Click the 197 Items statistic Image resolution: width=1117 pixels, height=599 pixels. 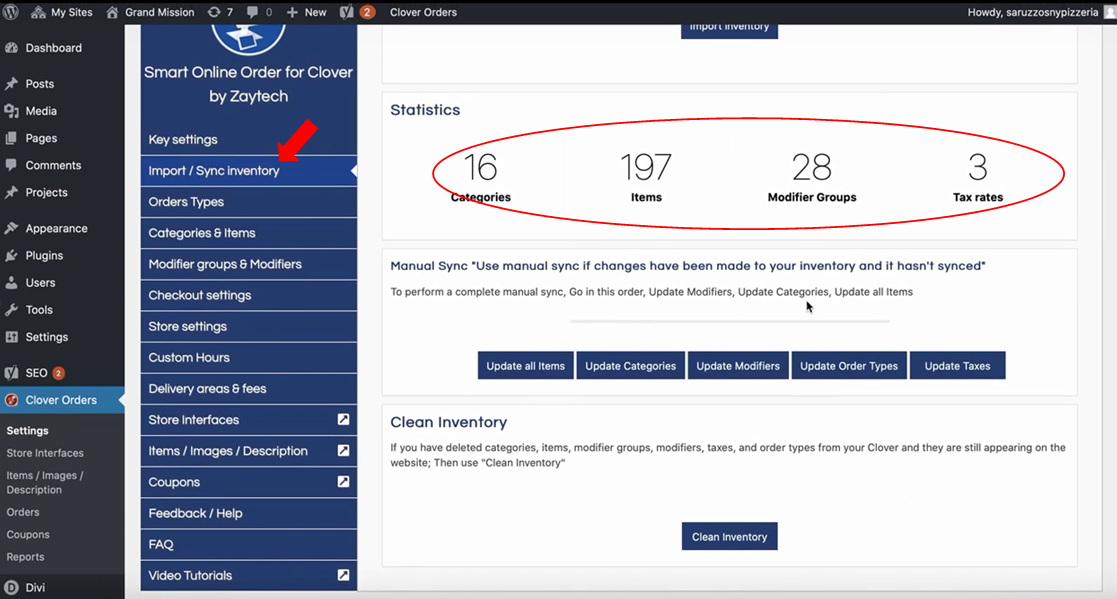[646, 178]
